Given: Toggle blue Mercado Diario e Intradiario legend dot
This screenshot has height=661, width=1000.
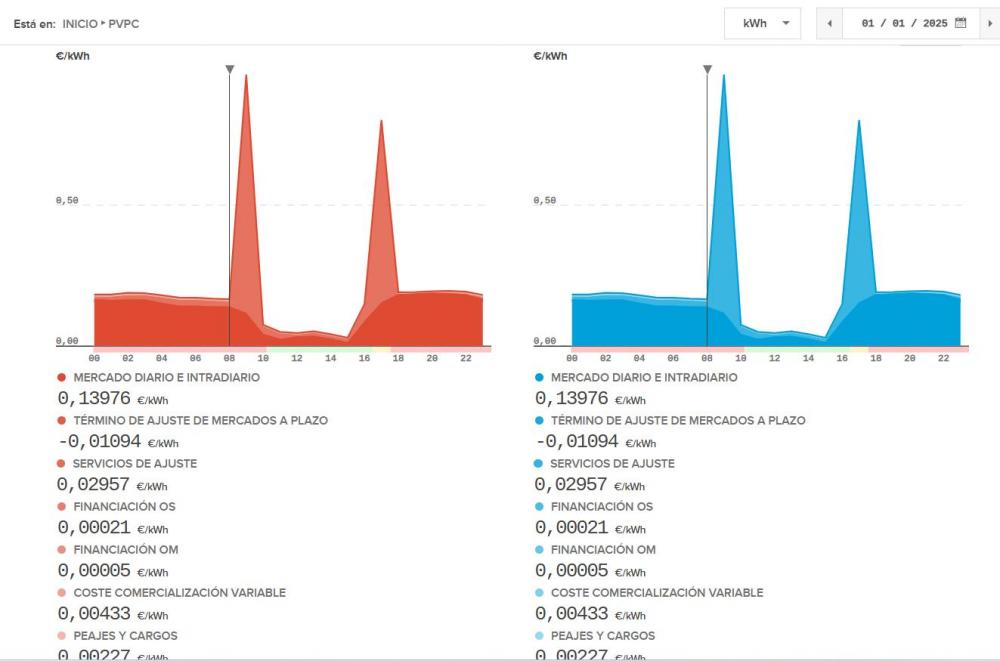Looking at the screenshot, I should [x=540, y=378].
